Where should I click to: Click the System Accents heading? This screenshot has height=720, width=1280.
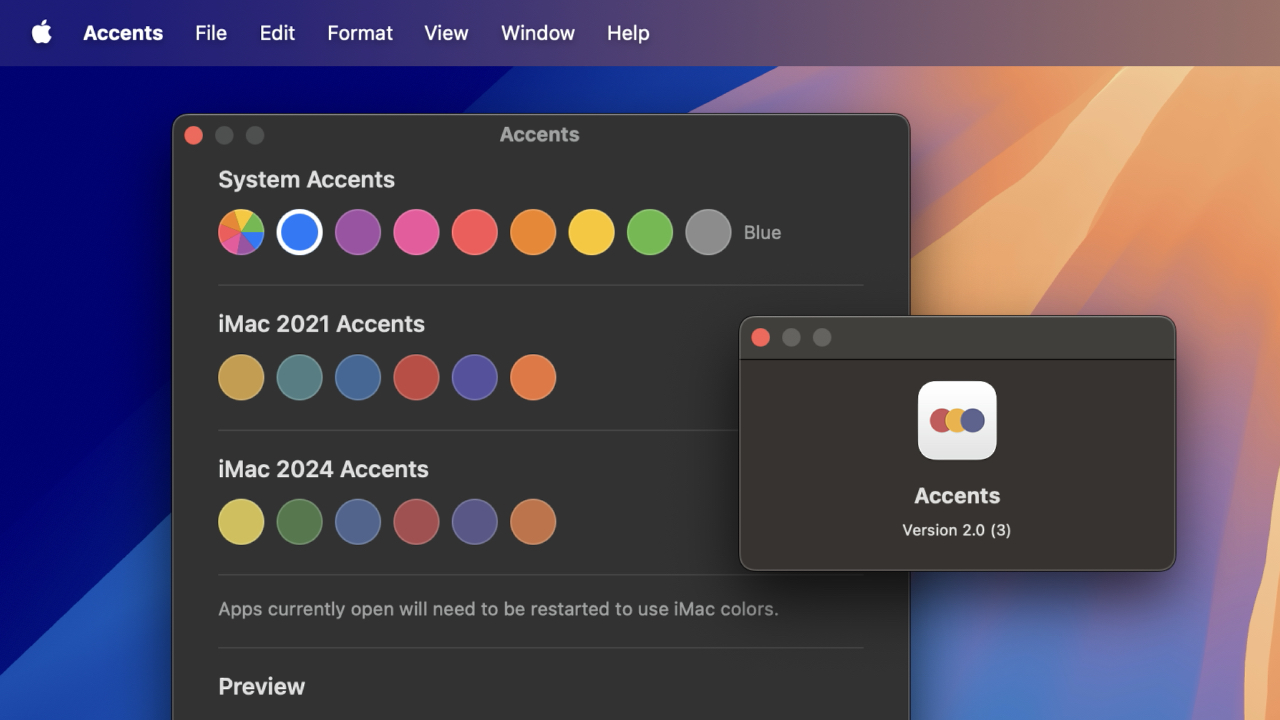[306, 180]
